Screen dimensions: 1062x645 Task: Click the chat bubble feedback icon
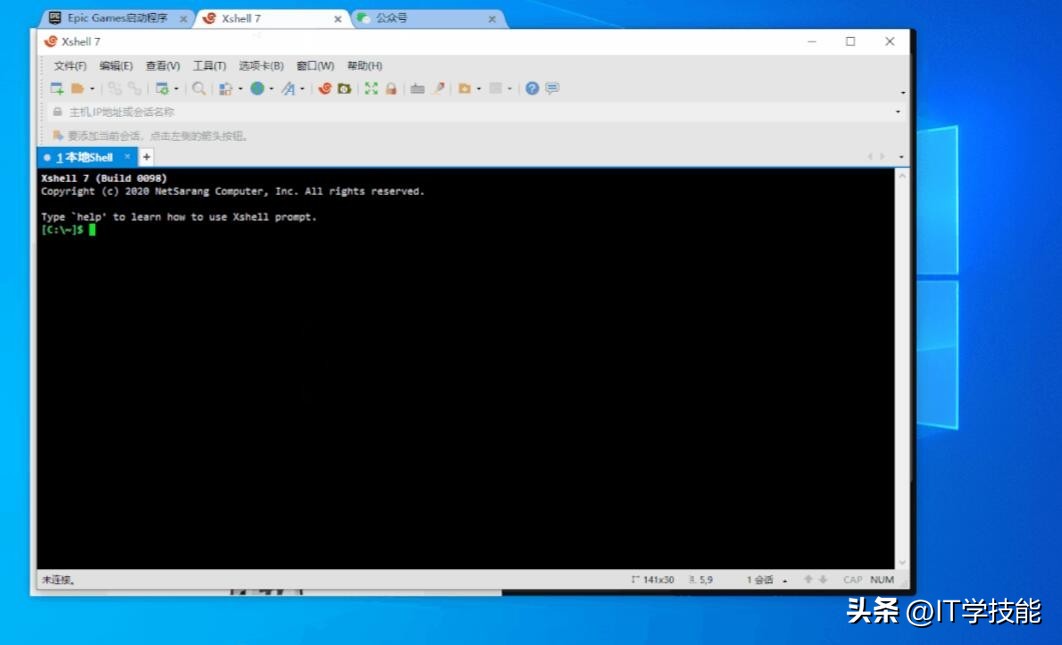tap(553, 89)
